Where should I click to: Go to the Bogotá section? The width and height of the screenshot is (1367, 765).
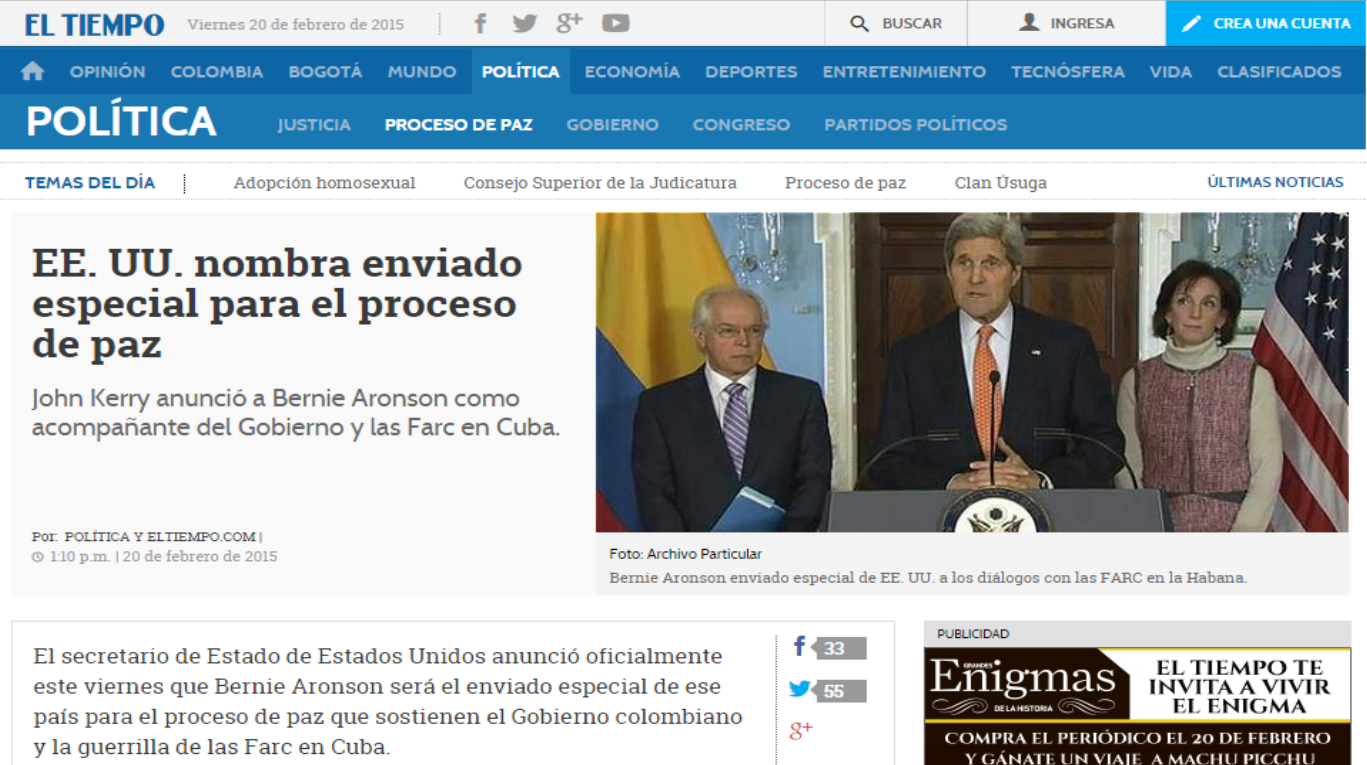point(325,72)
